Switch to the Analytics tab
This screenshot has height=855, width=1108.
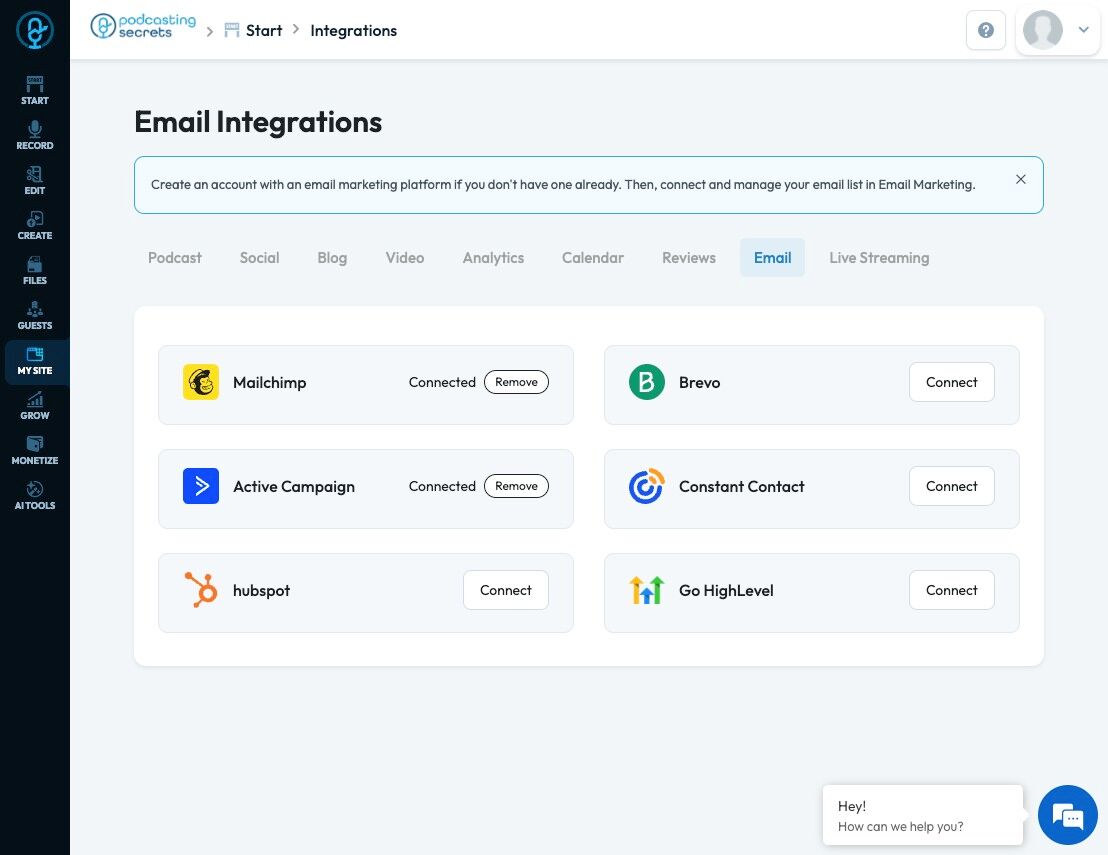(x=493, y=258)
